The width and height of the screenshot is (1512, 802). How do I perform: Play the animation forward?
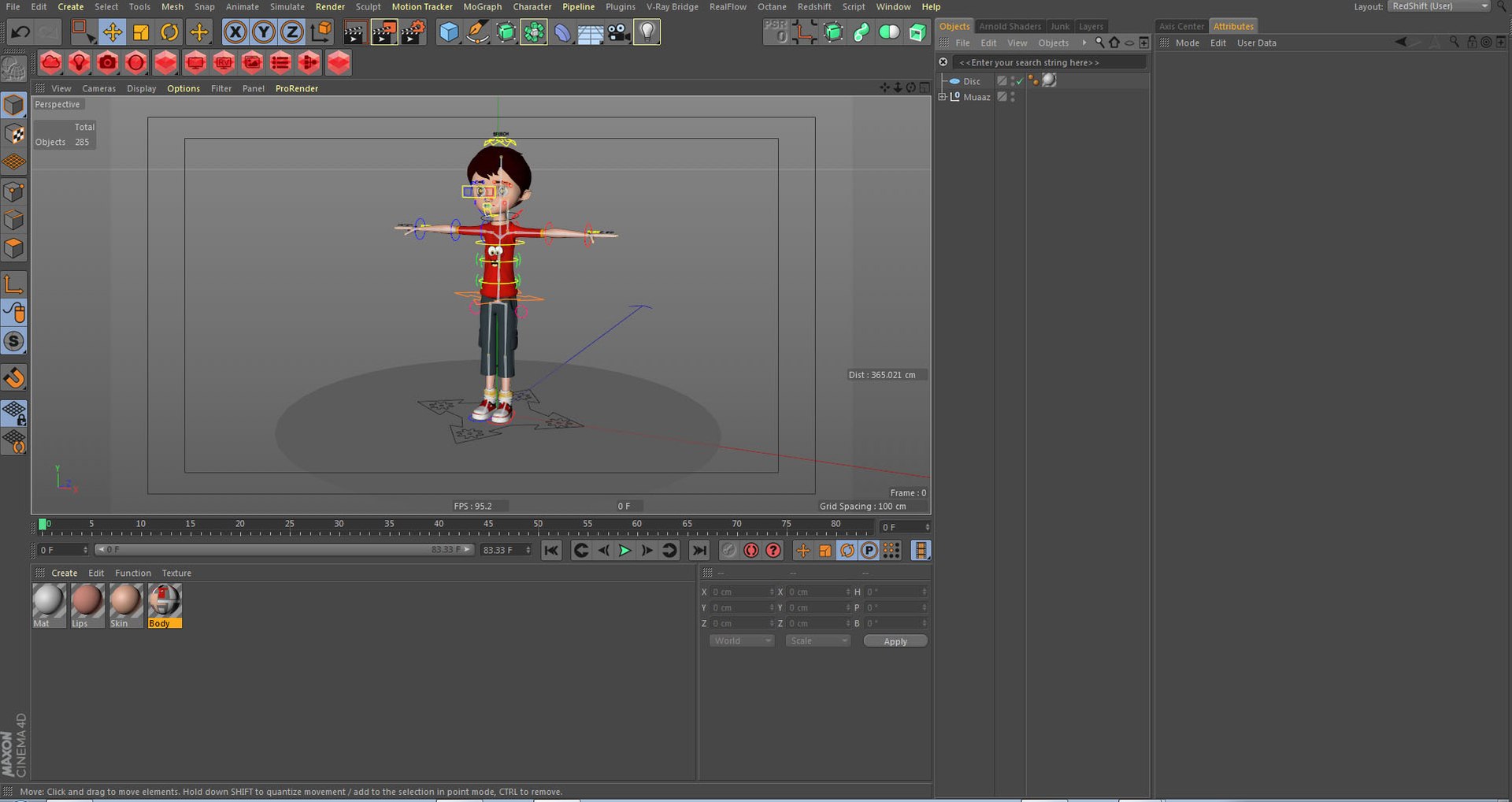coord(624,551)
